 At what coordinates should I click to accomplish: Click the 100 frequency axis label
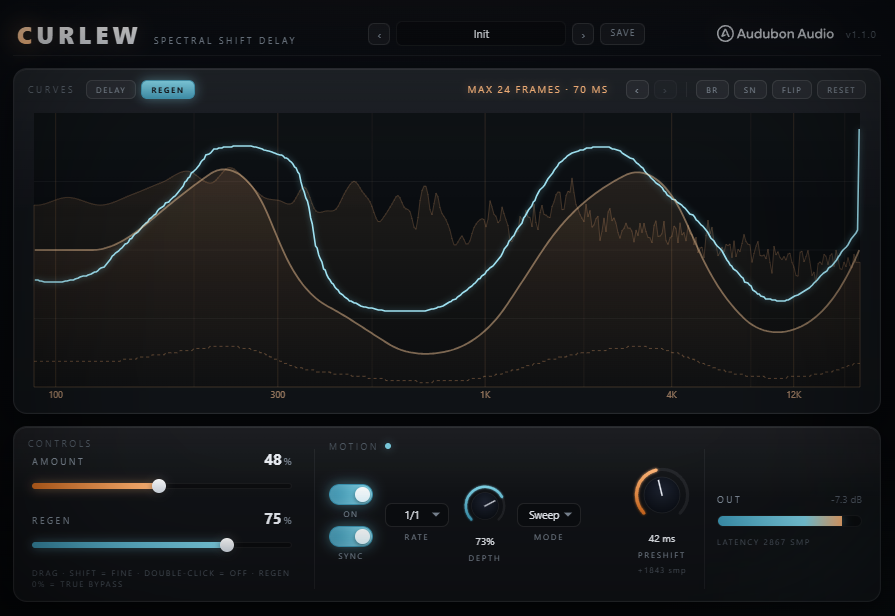tap(56, 394)
